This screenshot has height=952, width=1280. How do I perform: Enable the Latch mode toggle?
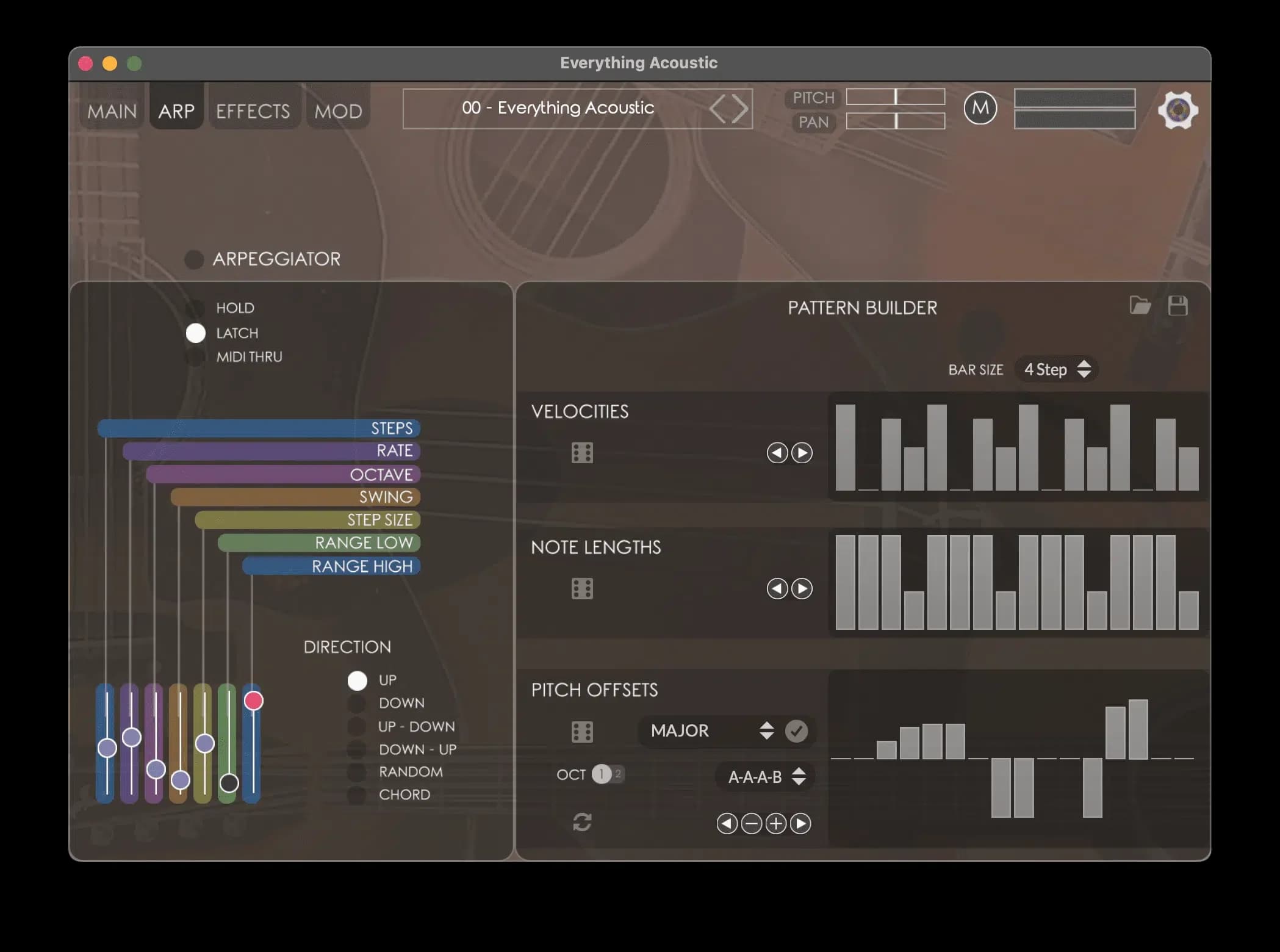(196, 333)
